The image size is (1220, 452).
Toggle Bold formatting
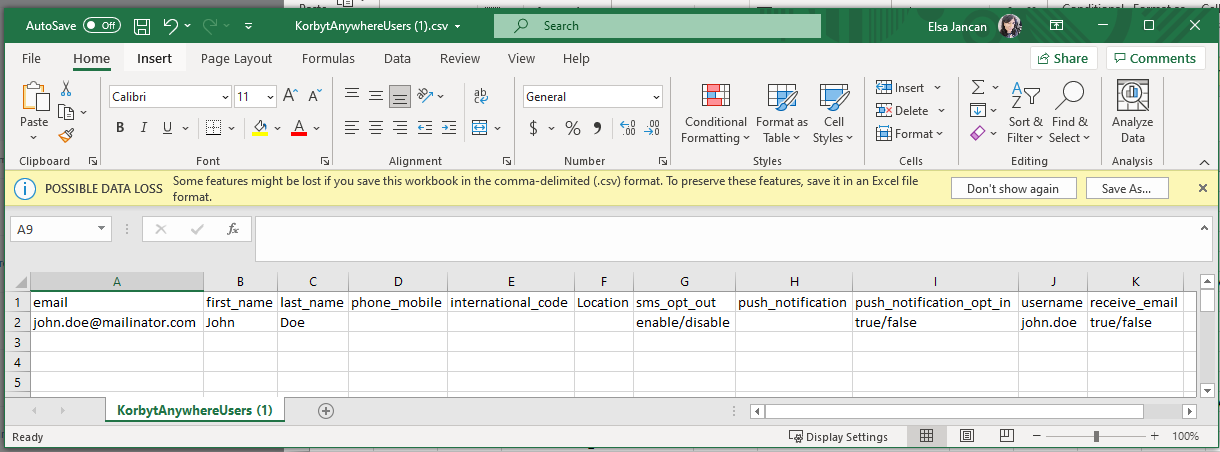[120, 128]
